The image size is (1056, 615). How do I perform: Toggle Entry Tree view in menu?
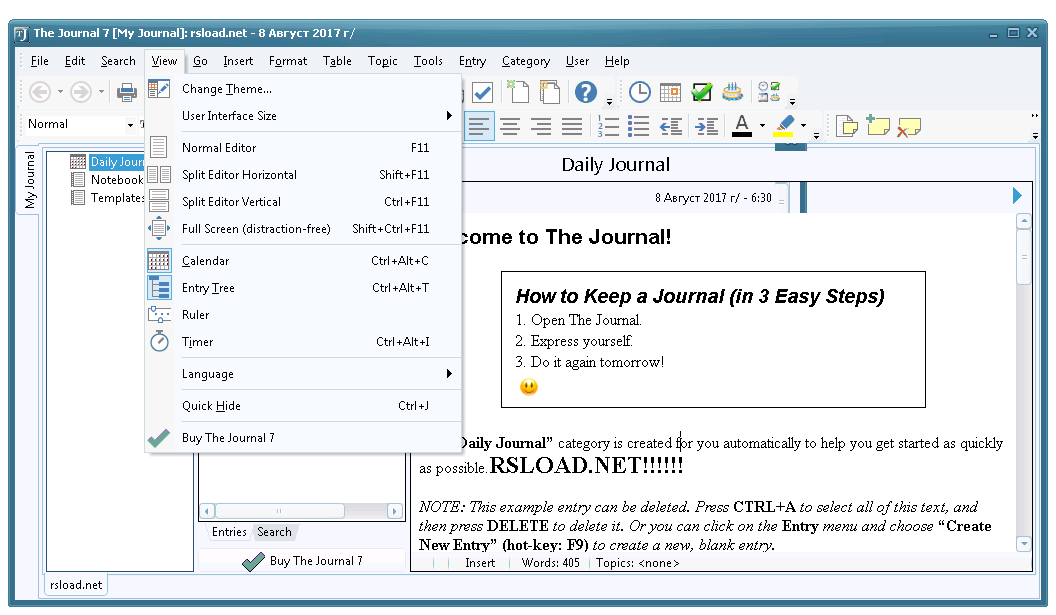[303, 288]
